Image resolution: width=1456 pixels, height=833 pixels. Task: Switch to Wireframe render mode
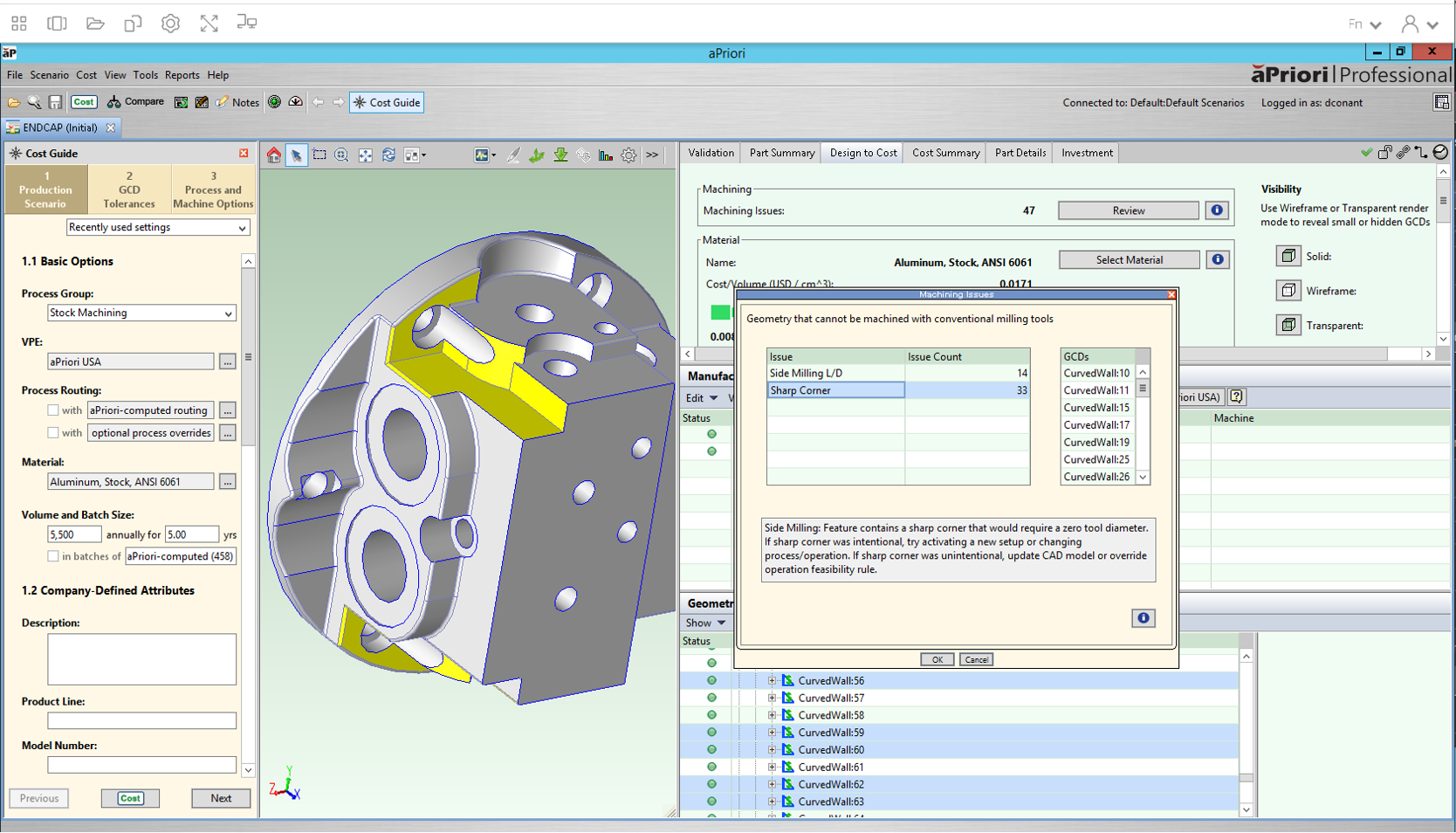point(1288,291)
